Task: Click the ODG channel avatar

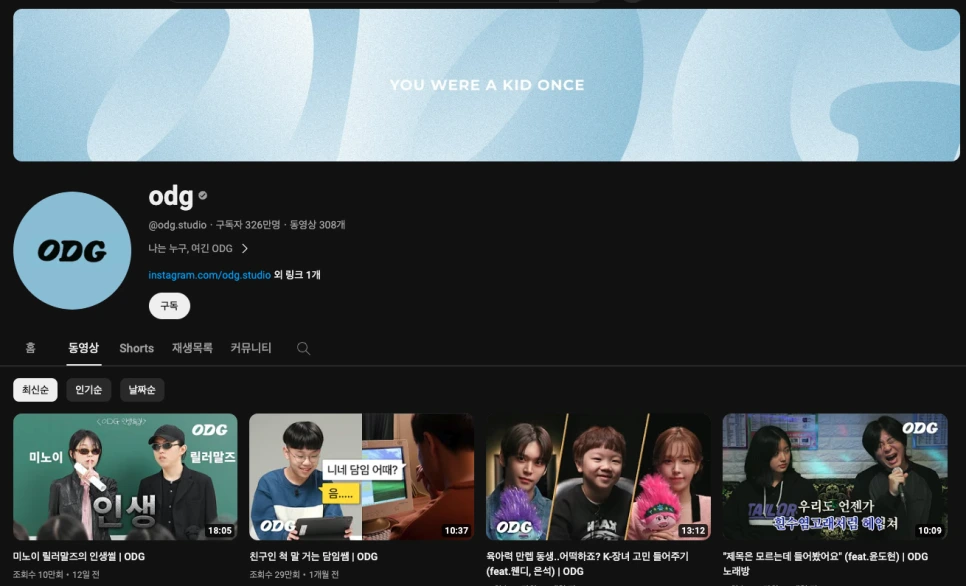Action: (x=72, y=250)
